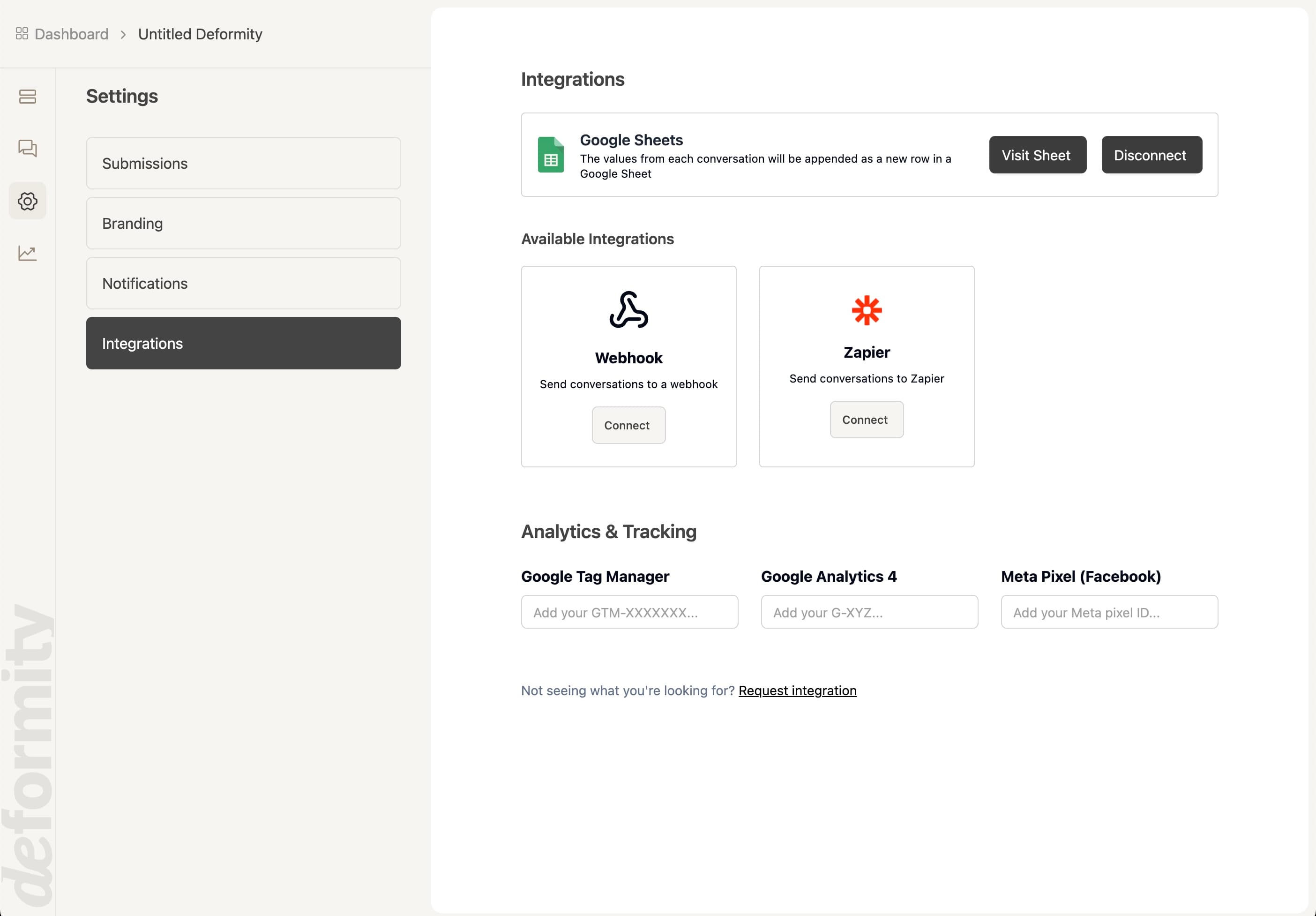The image size is (1316, 916).
Task: Select the Integrations settings section
Action: (243, 343)
